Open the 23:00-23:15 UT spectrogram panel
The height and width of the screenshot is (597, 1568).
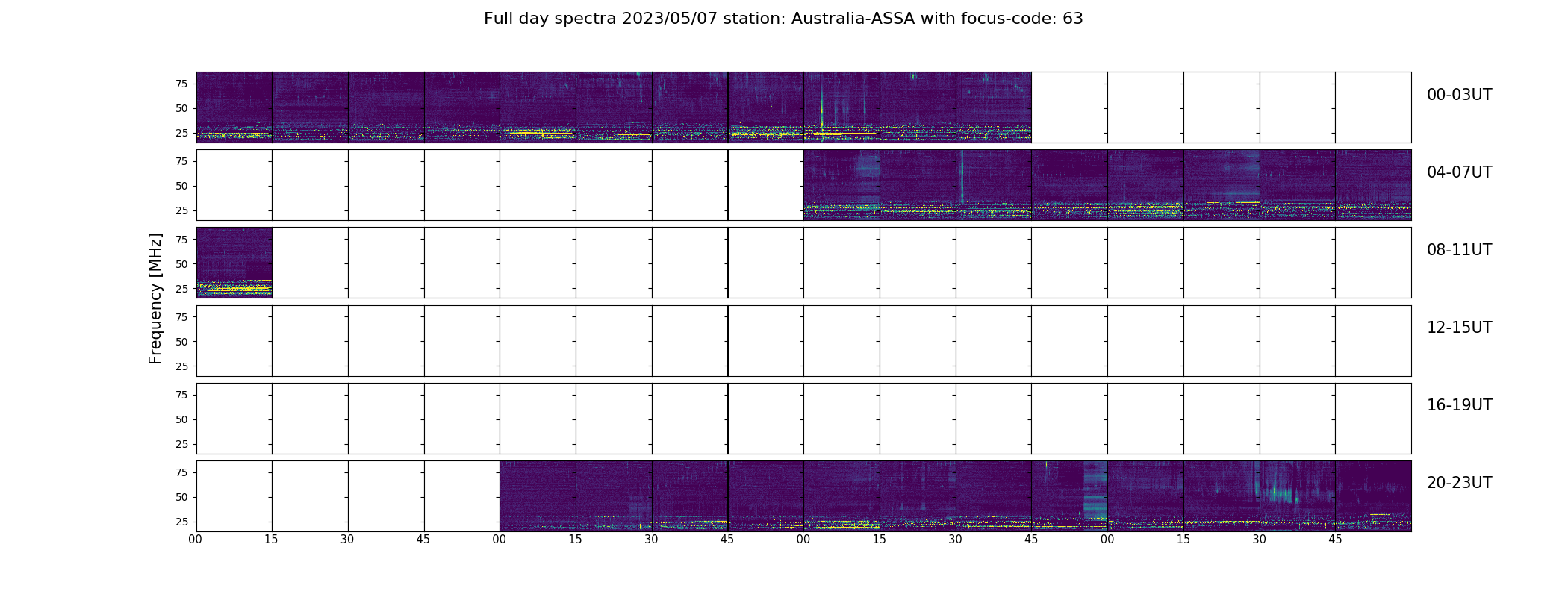pyautogui.click(x=1146, y=496)
